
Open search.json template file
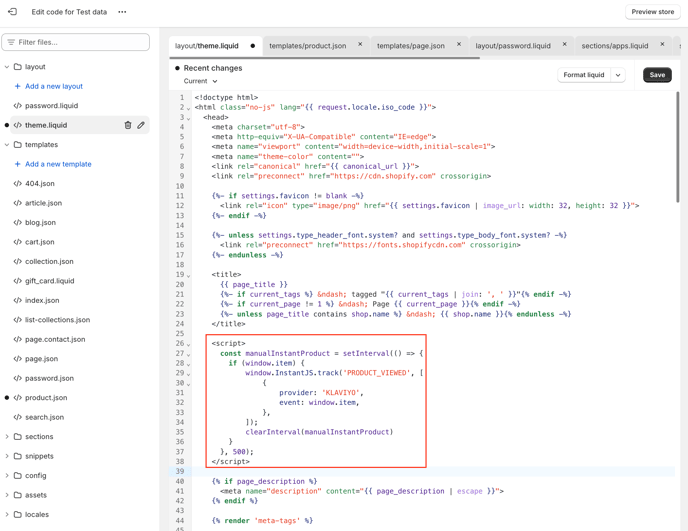point(44,417)
